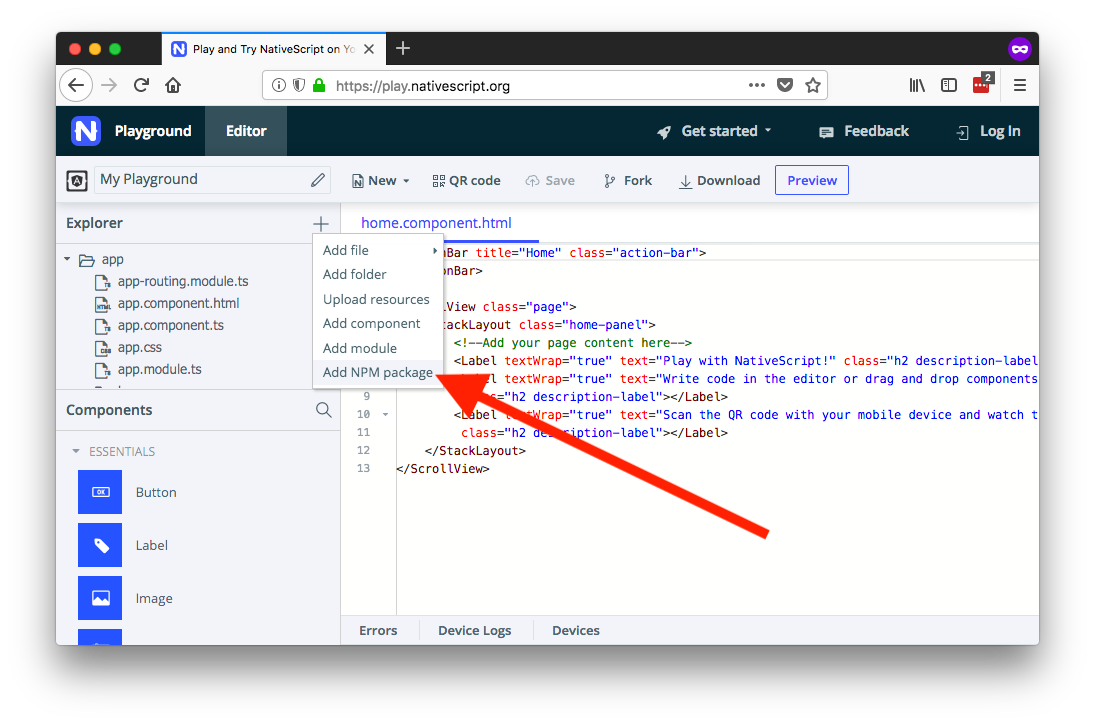Save page to Pocket
This screenshot has height=725, width=1095.
tap(785, 85)
